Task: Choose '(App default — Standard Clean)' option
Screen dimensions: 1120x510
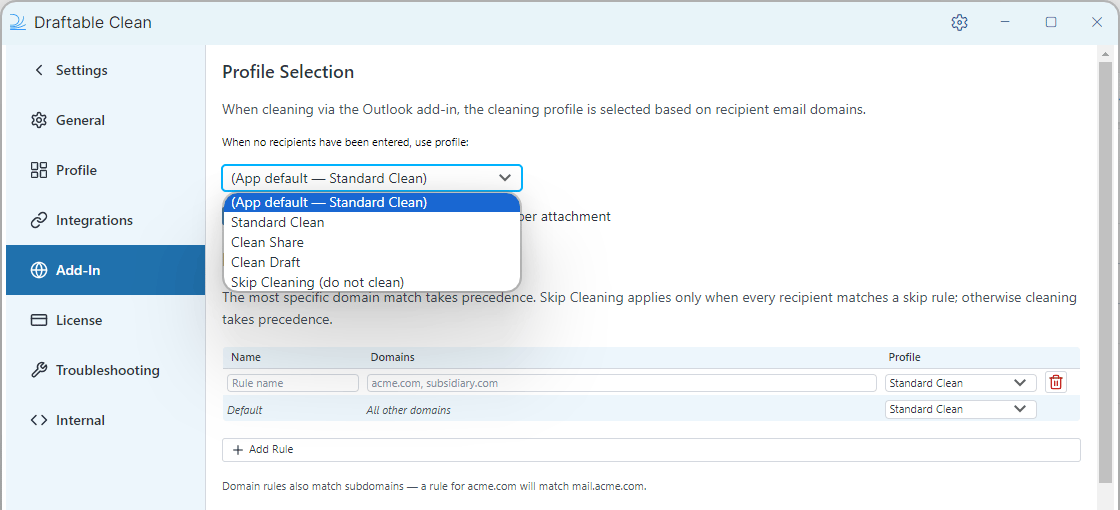Action: 372,202
